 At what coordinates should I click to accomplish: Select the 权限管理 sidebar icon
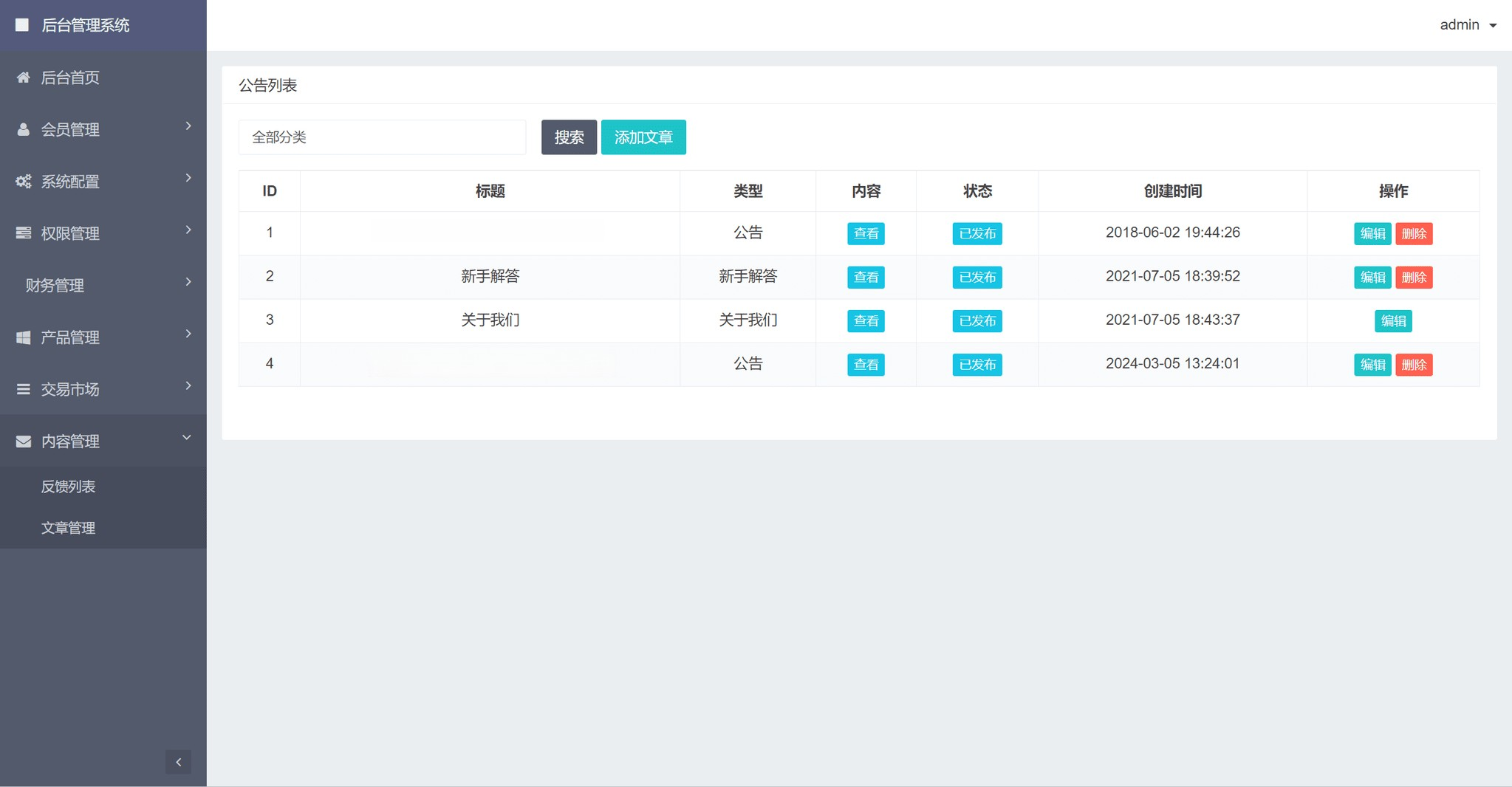(22, 233)
